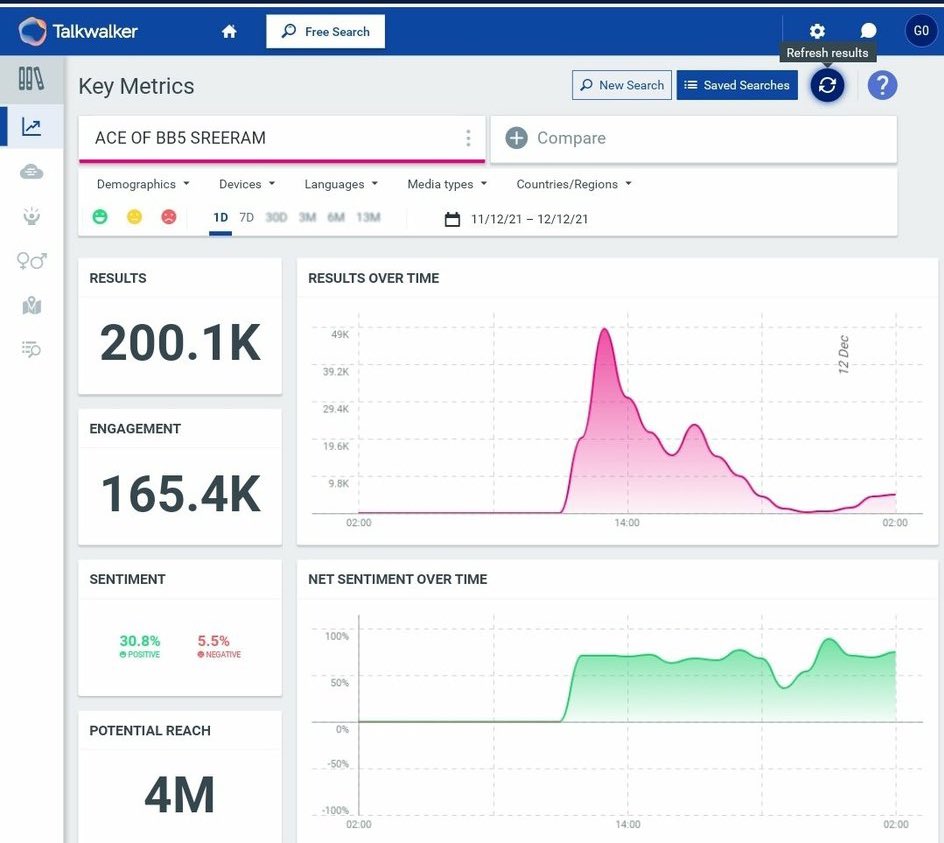Expand the Media types dropdown
This screenshot has height=843, width=944.
(x=447, y=184)
